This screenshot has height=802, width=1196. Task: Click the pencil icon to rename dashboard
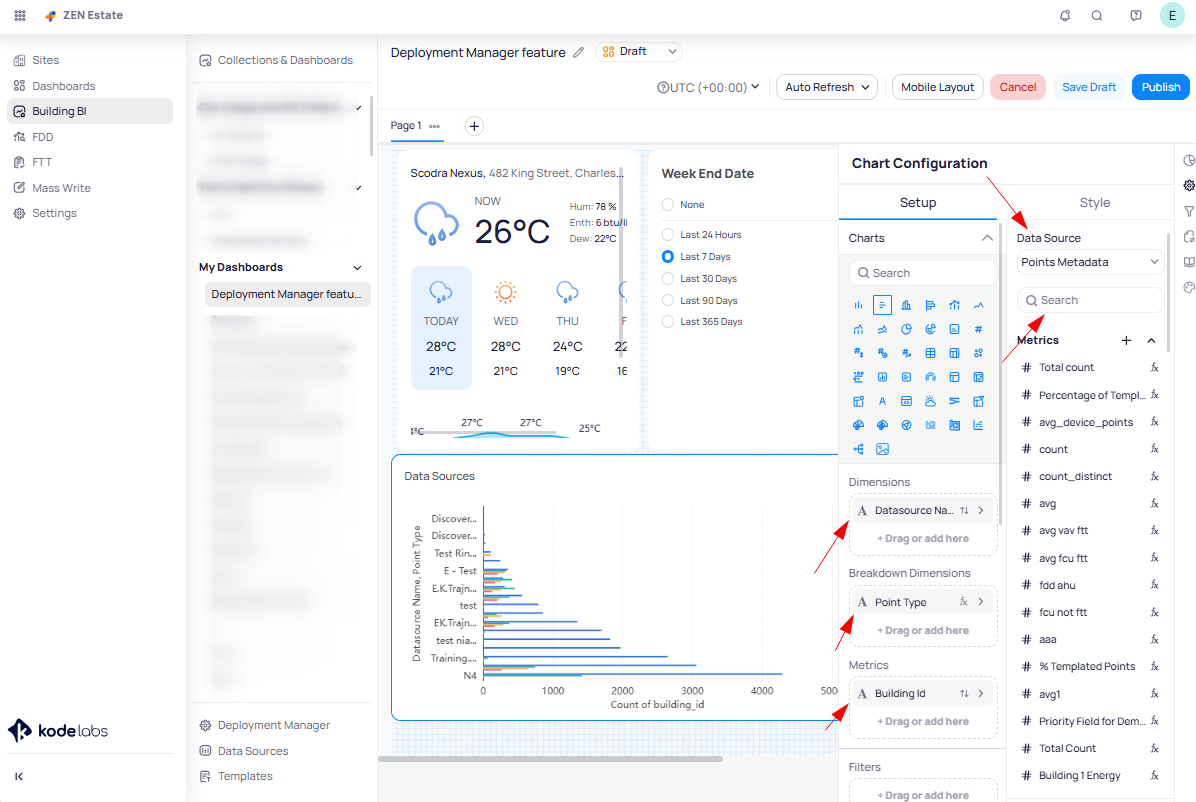pos(578,53)
